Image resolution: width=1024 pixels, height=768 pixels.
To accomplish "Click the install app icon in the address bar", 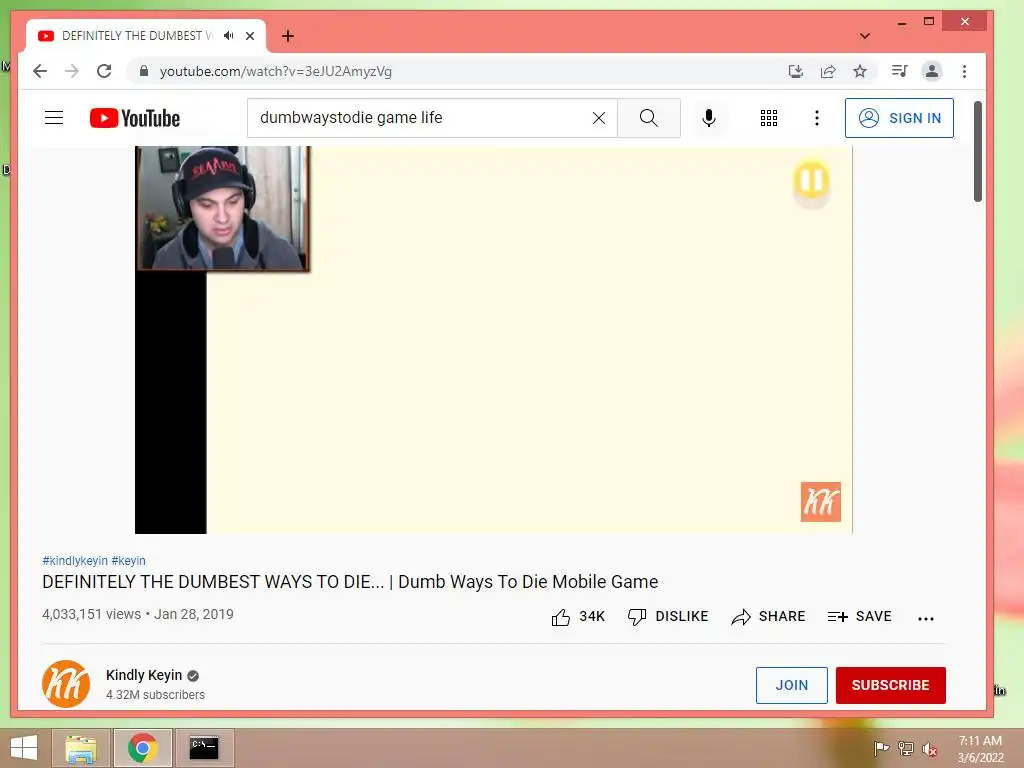I will point(795,71).
